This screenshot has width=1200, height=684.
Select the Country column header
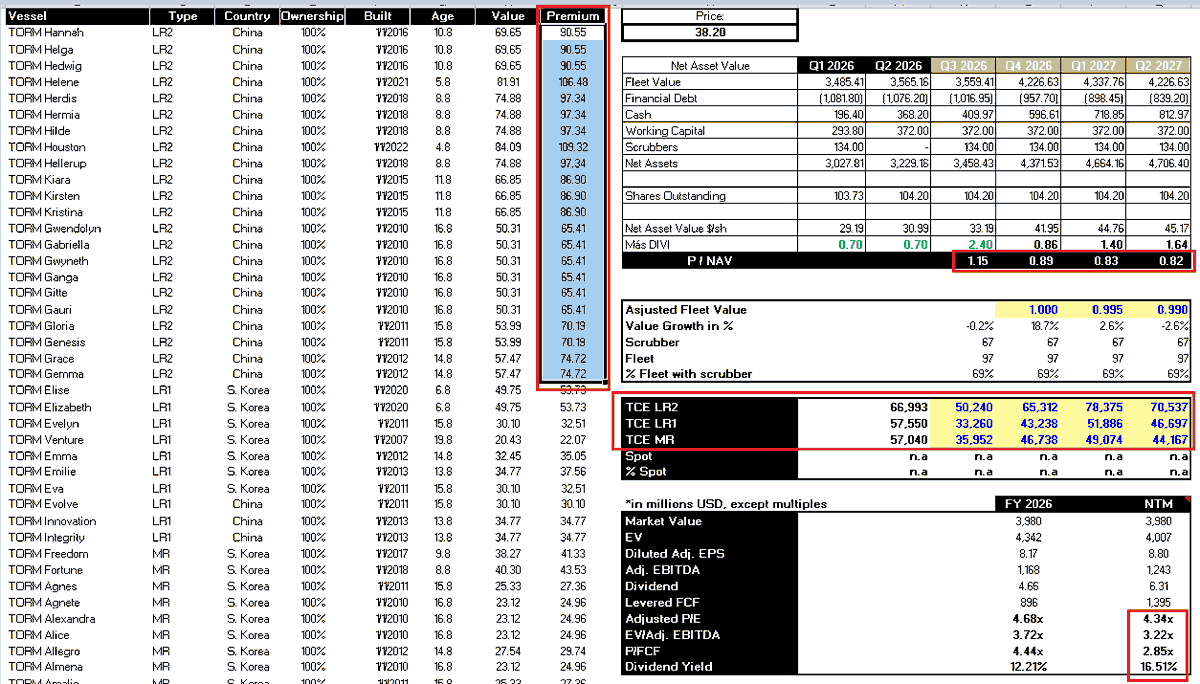247,16
